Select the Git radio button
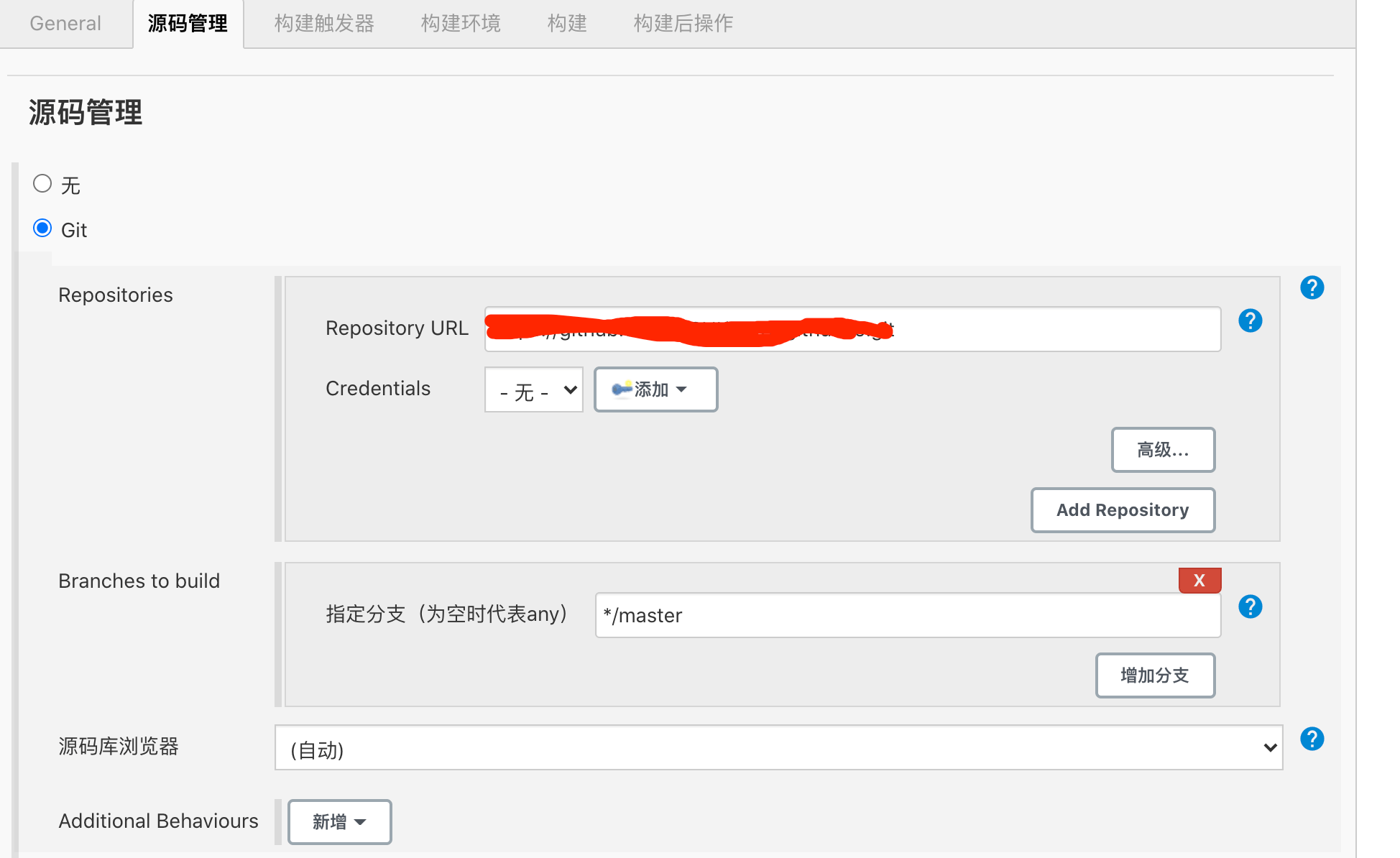This screenshot has height=858, width=1400. coord(42,229)
